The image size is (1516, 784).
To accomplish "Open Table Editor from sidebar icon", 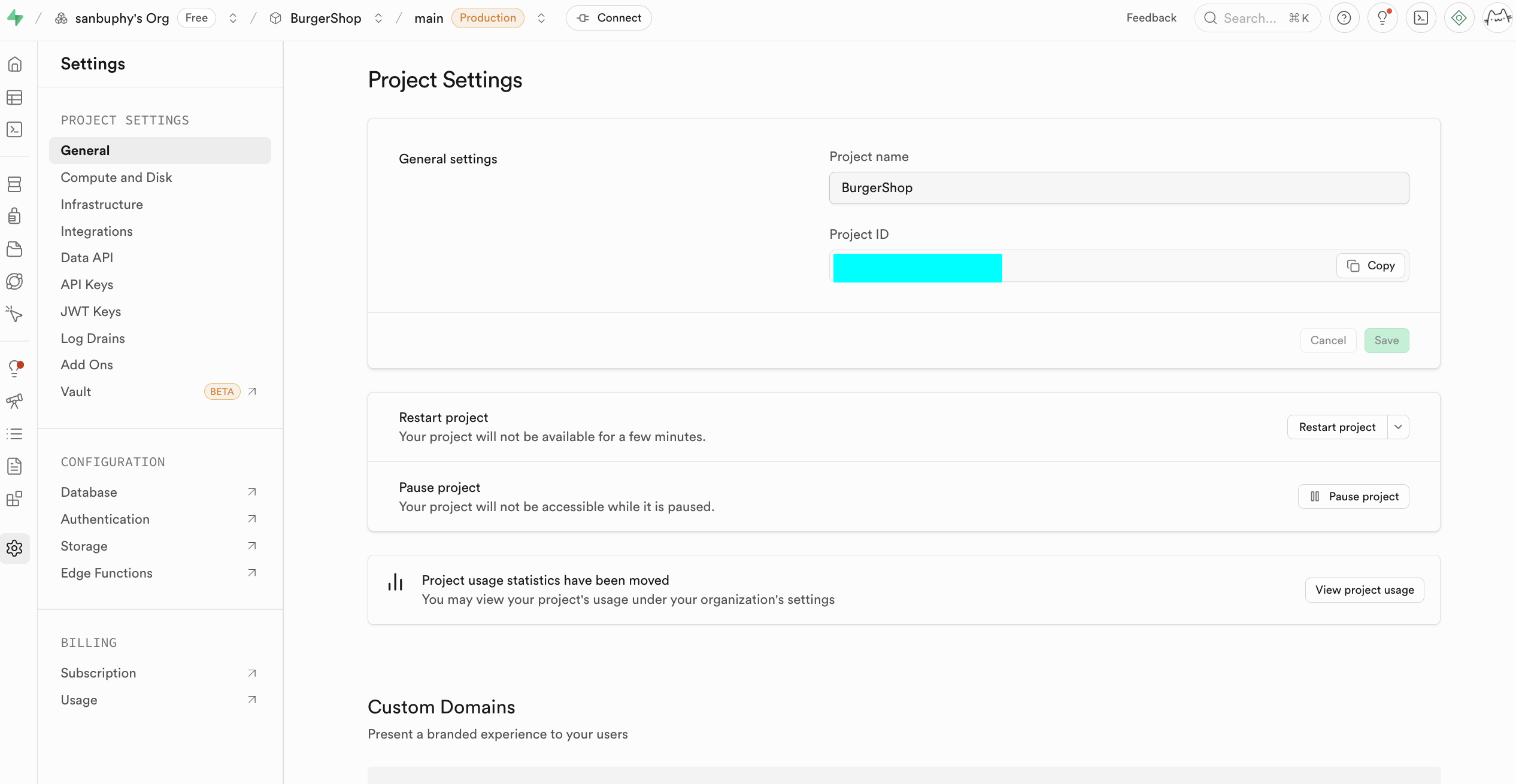I will [14, 97].
